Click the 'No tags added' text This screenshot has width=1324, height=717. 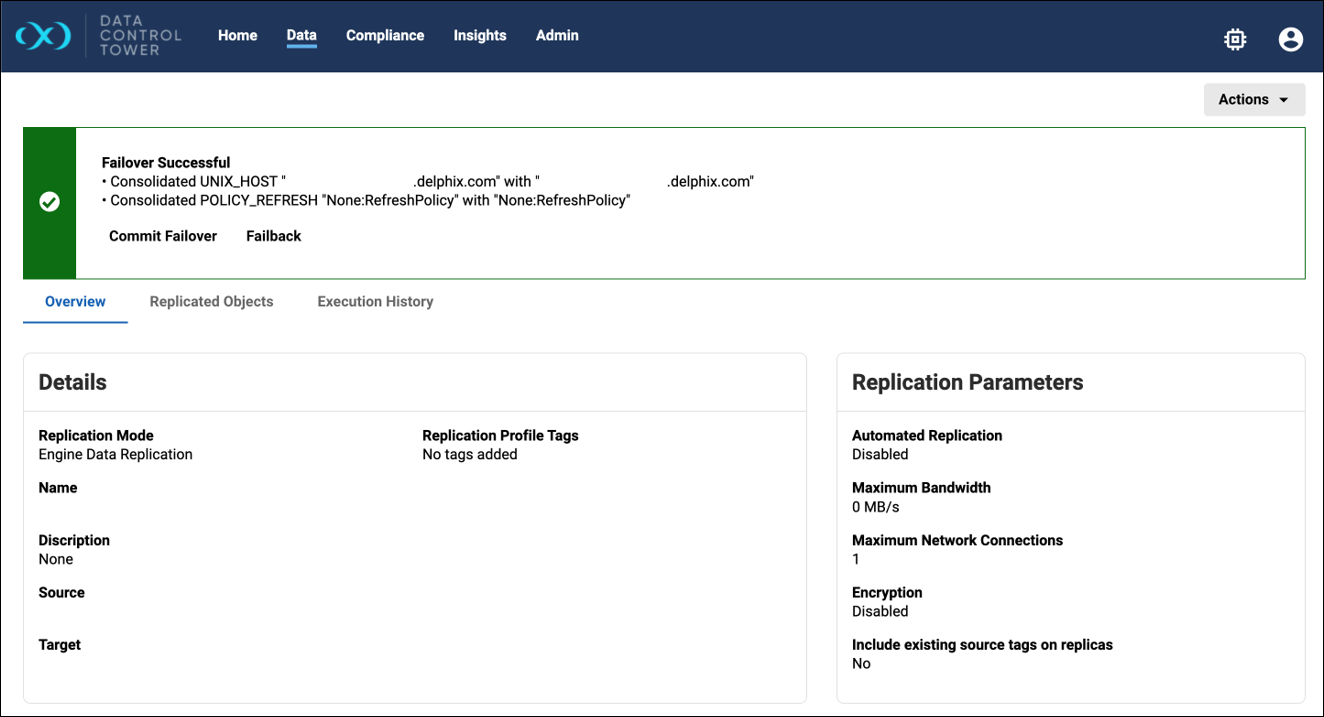point(470,454)
